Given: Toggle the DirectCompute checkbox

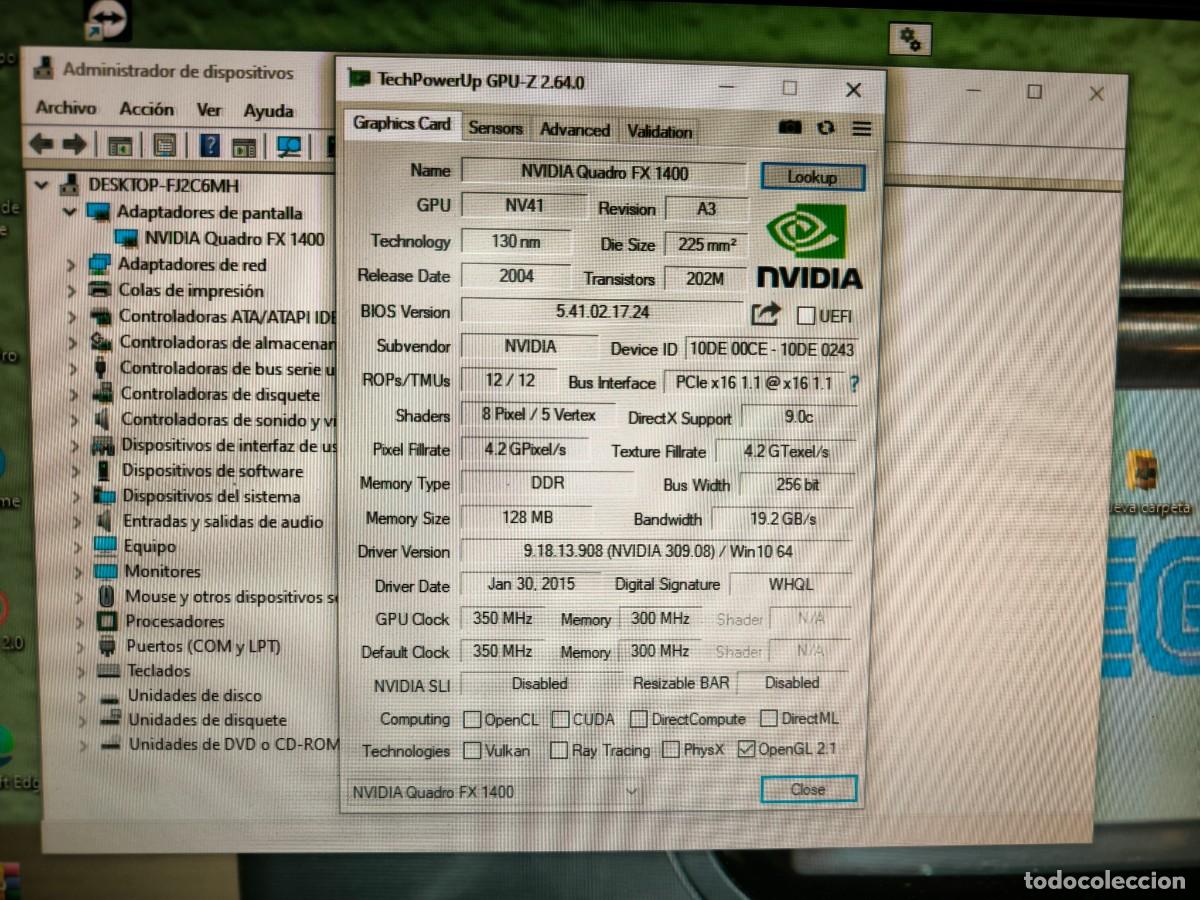Looking at the screenshot, I should pos(639,719).
